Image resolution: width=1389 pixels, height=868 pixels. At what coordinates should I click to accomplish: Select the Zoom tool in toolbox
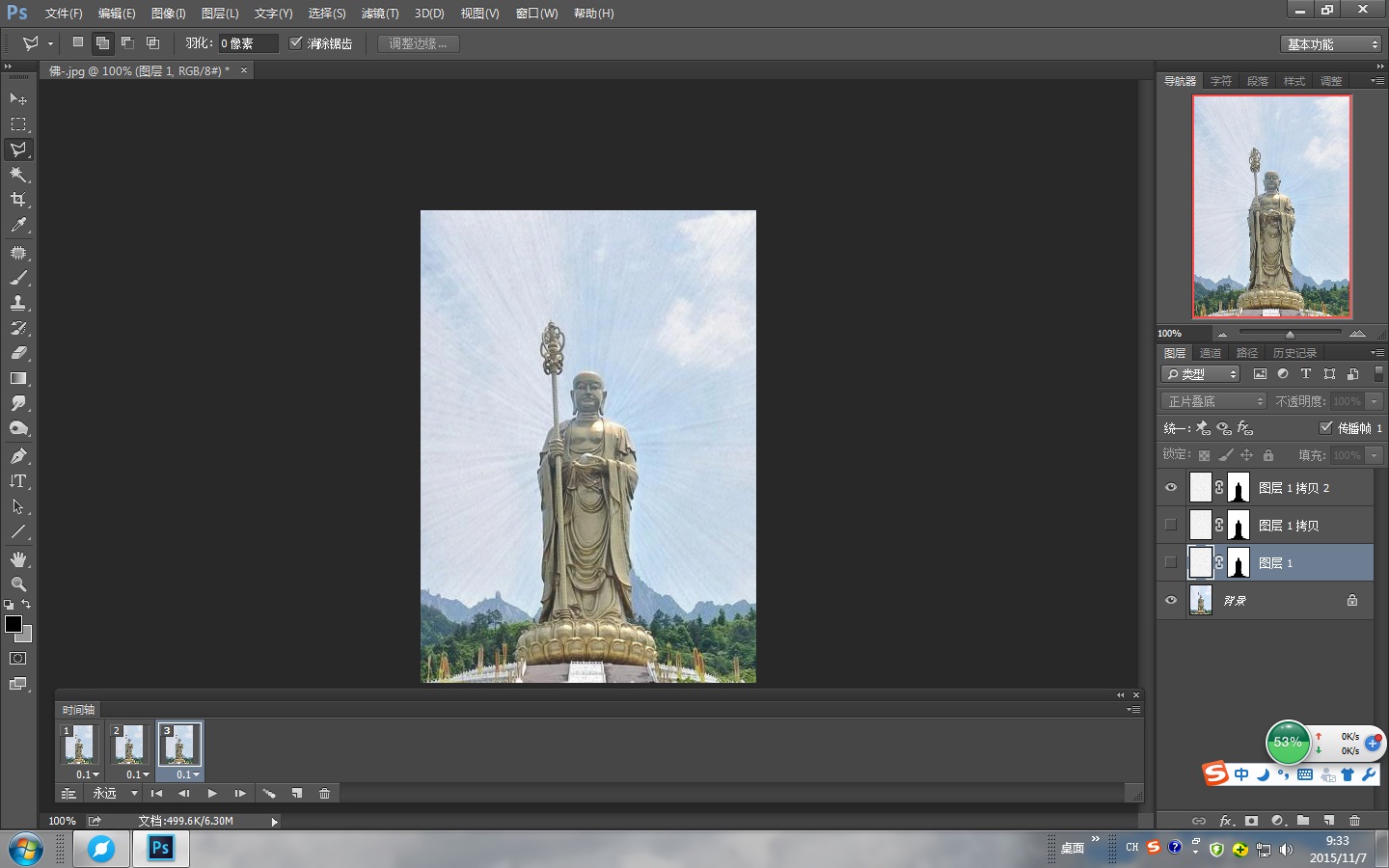tap(18, 584)
